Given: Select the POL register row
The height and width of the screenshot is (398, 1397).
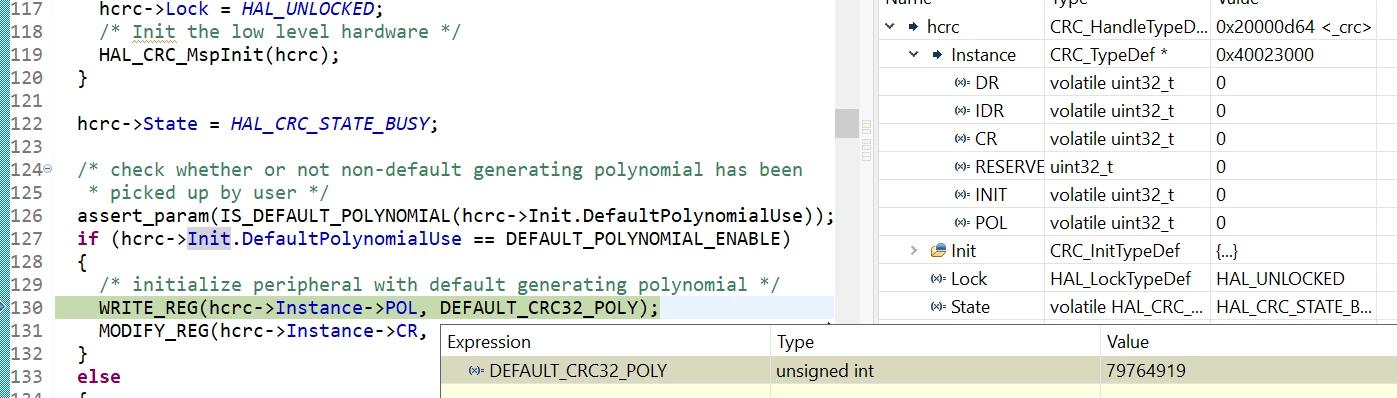Looking at the screenshot, I should 1137,222.
